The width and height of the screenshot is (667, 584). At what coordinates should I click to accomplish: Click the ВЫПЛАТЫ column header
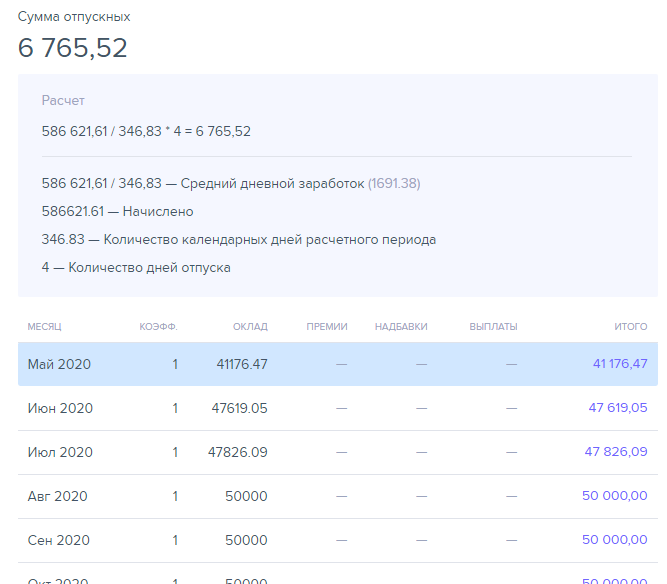click(x=493, y=327)
